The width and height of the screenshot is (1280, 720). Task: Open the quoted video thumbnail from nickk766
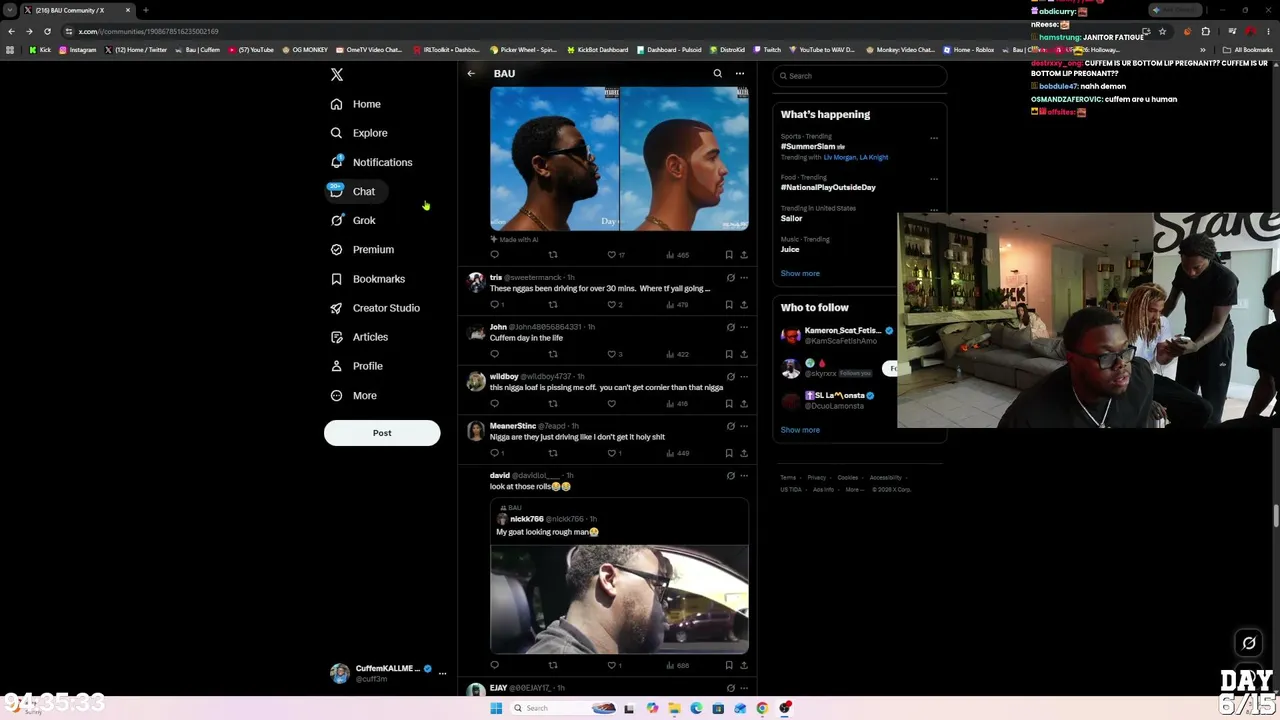[x=619, y=599]
